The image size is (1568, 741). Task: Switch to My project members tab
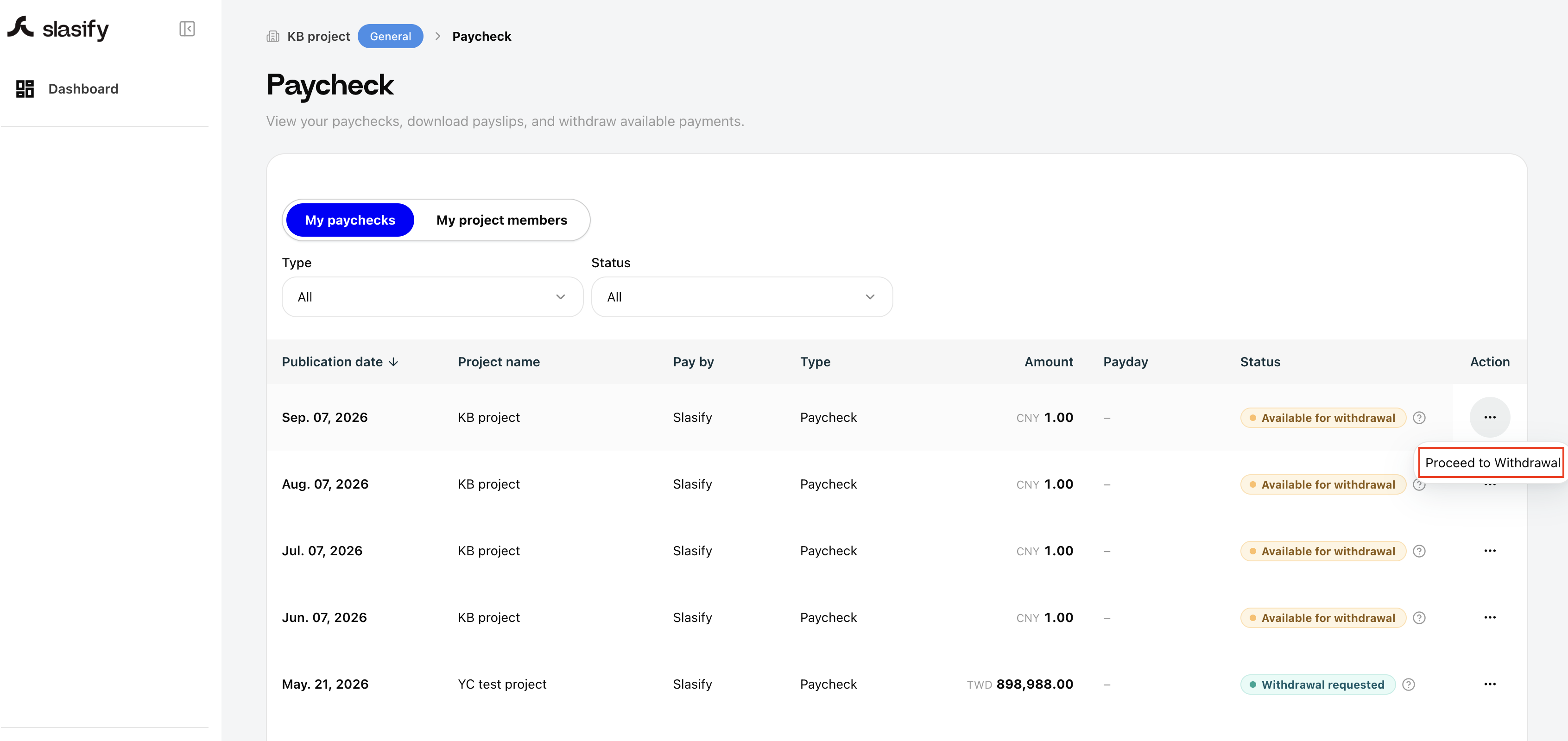[x=501, y=220]
